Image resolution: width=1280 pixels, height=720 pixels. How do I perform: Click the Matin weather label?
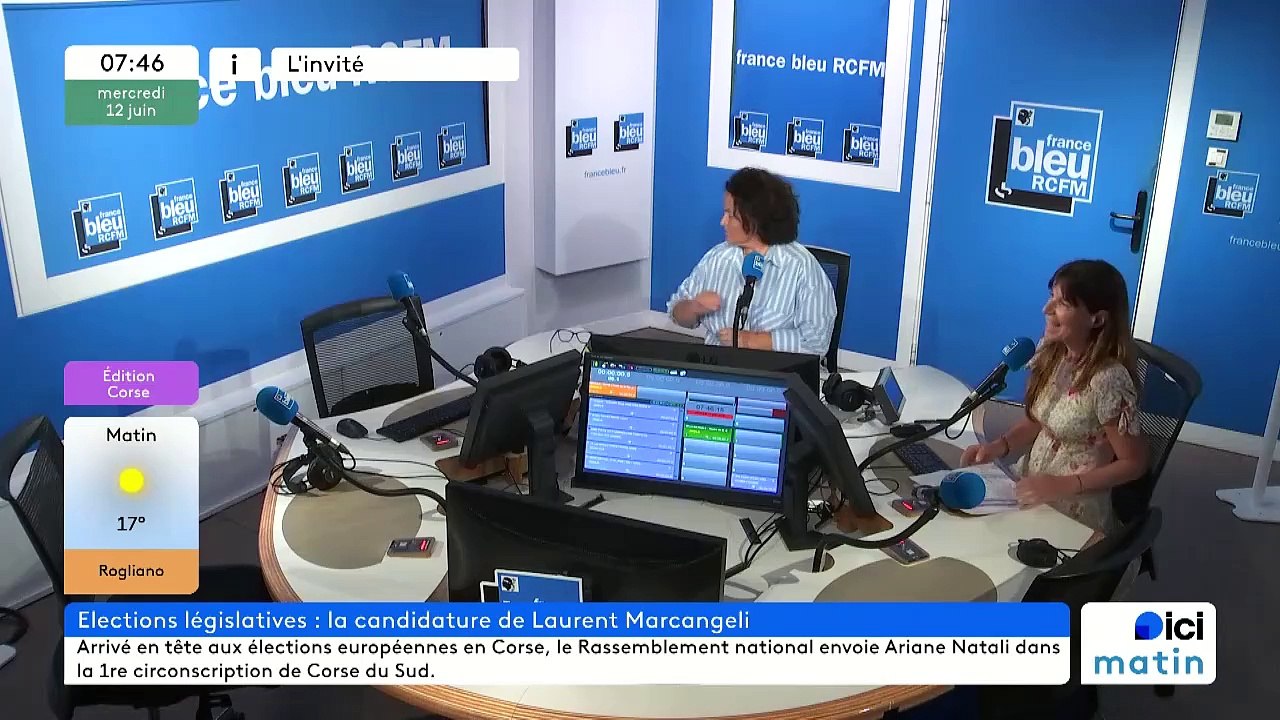(x=131, y=435)
